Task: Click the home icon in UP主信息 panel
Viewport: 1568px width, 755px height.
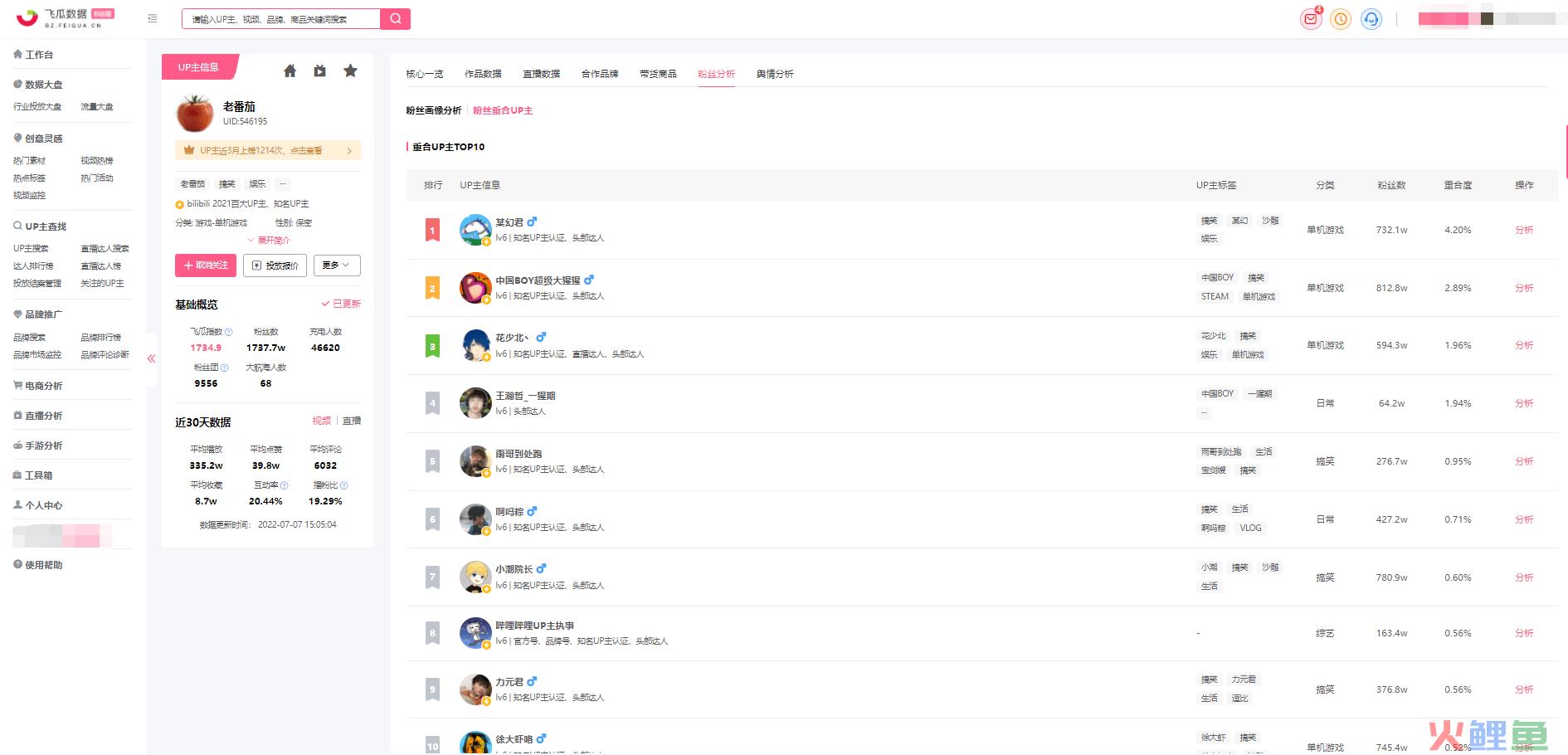Action: tap(290, 71)
